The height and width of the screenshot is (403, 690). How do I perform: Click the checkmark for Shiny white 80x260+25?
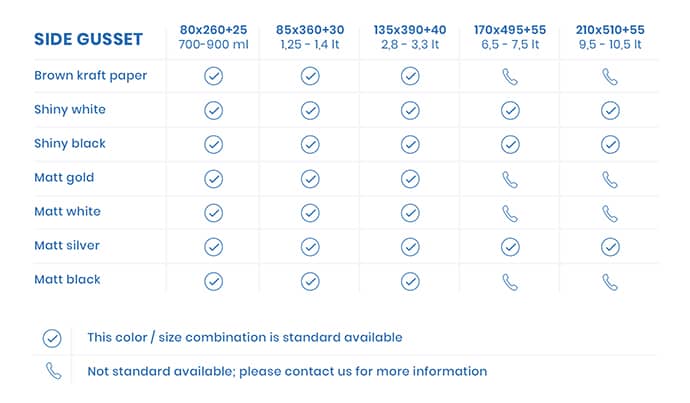213,110
